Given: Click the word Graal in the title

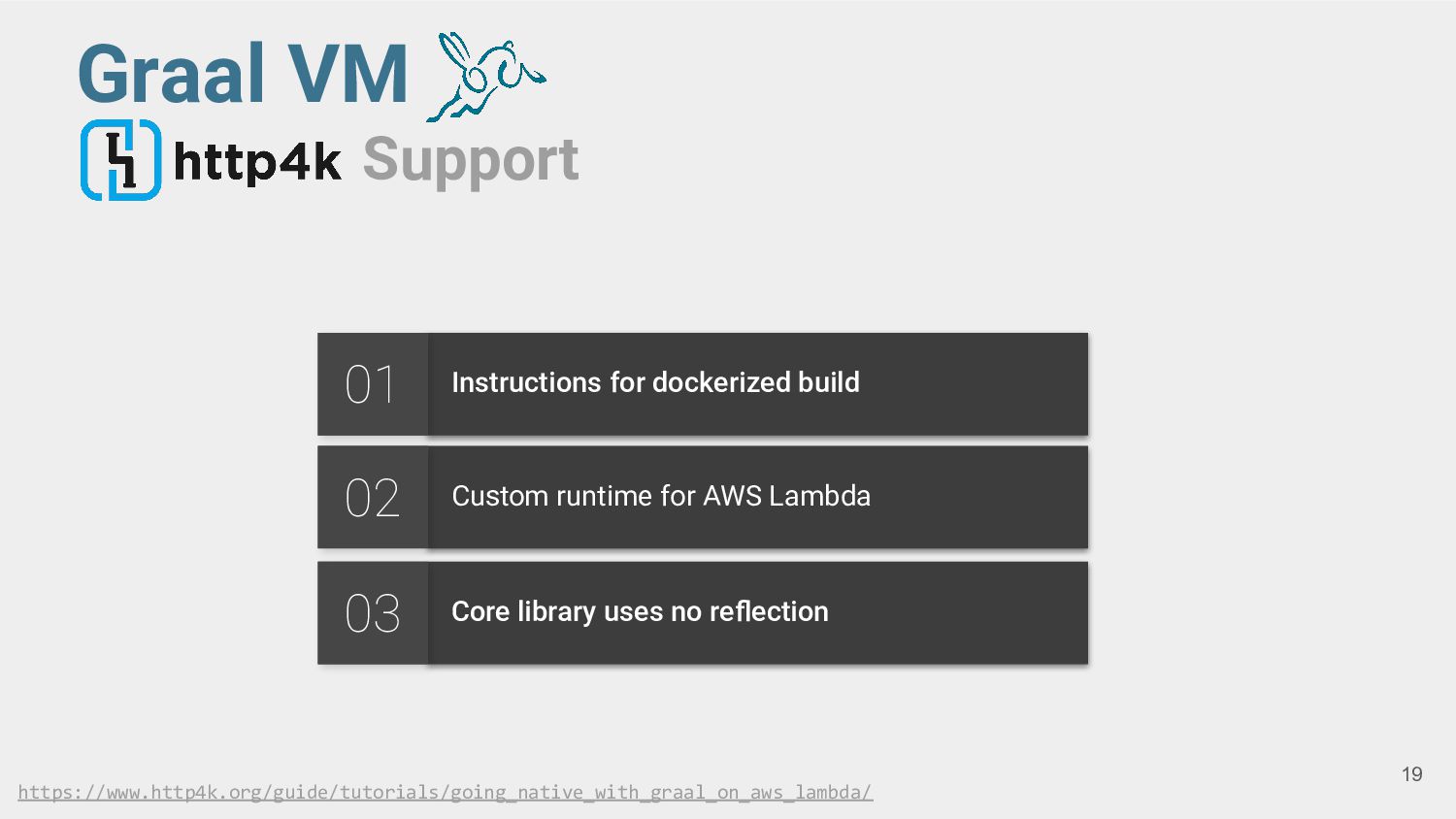Looking at the screenshot, I should (171, 75).
